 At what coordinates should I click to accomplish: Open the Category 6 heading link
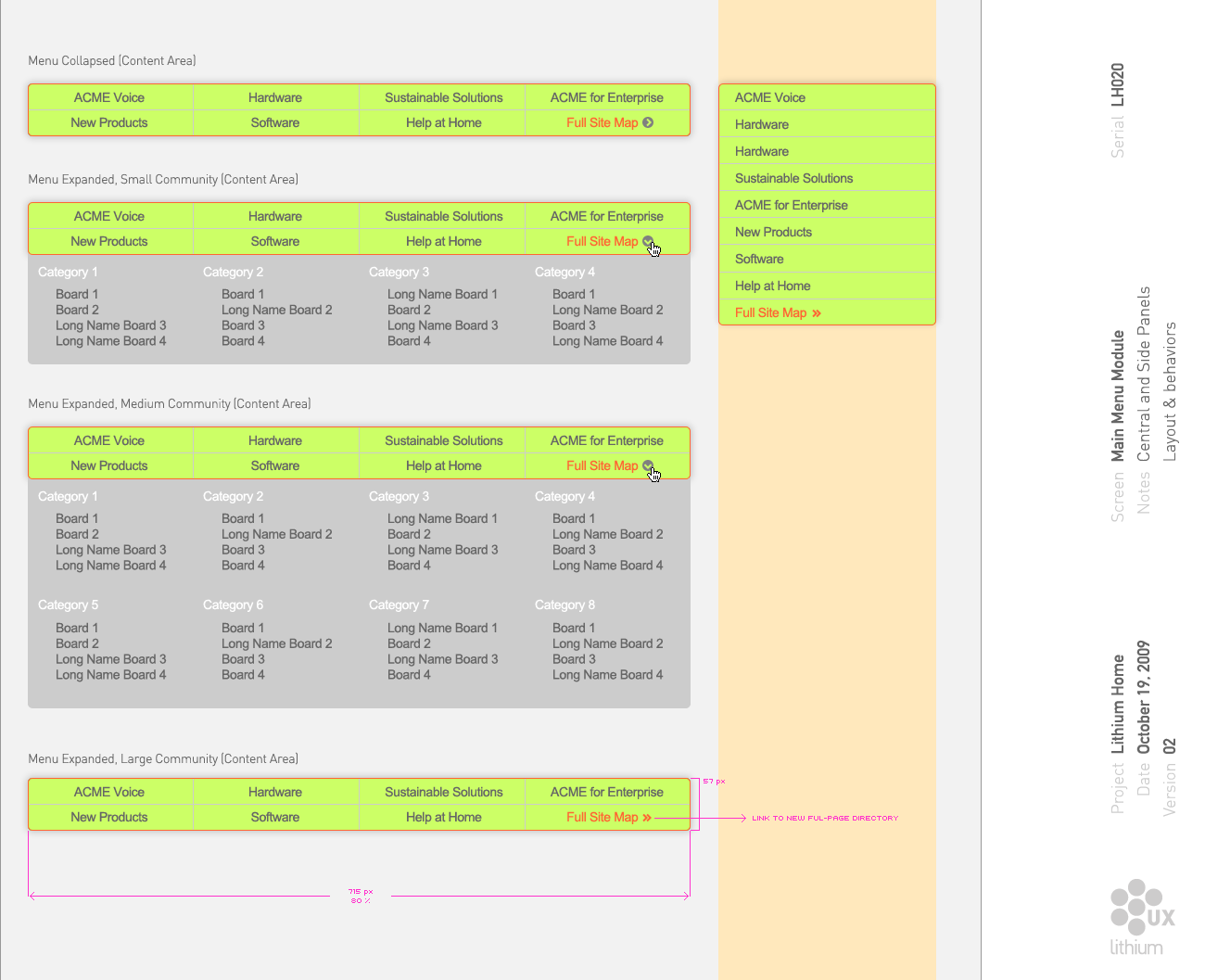[x=233, y=605]
